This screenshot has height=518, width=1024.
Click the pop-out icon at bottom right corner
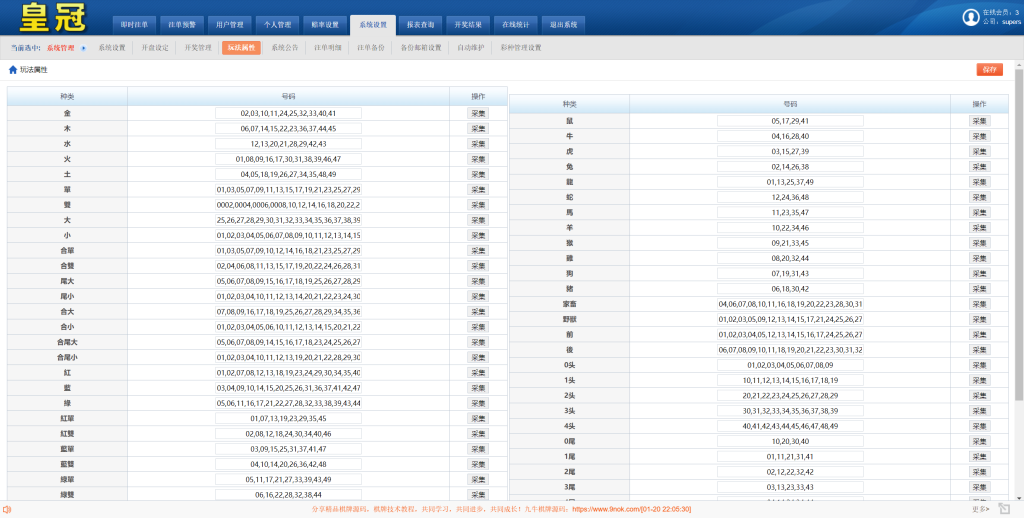click(x=1004, y=509)
